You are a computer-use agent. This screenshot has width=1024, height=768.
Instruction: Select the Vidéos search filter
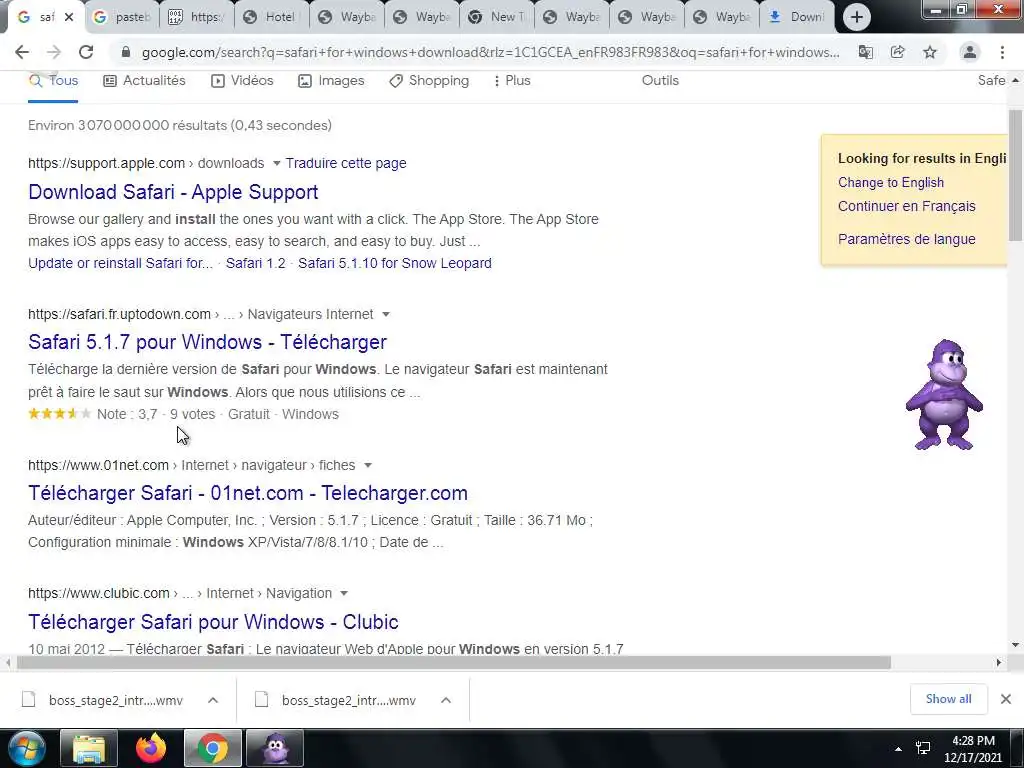(242, 81)
